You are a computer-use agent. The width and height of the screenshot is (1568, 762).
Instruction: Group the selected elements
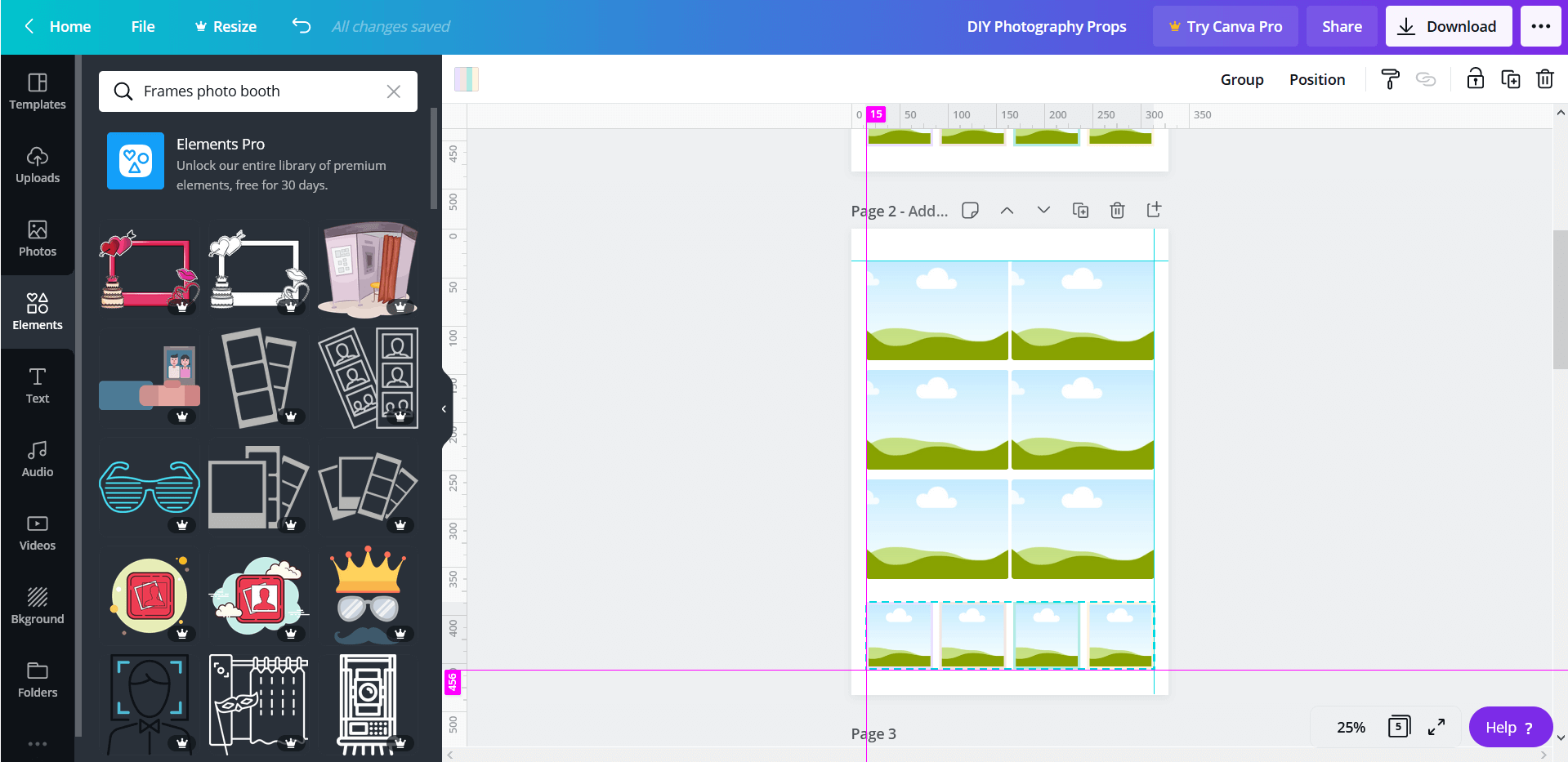(1242, 79)
